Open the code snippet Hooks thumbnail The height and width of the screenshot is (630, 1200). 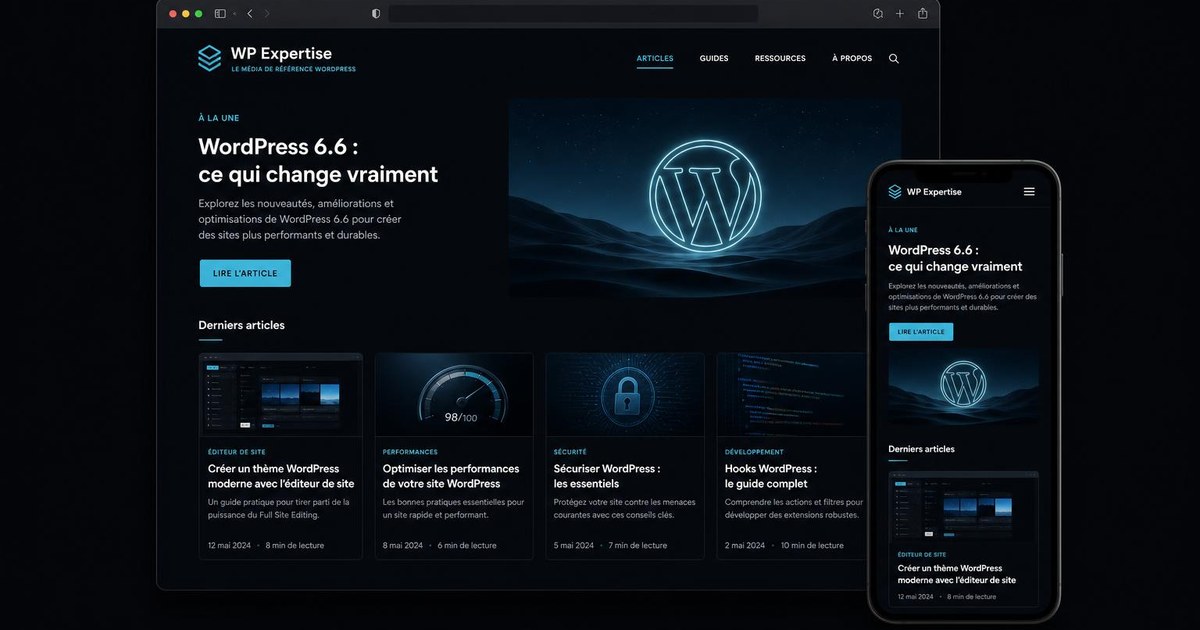[x=792, y=395]
